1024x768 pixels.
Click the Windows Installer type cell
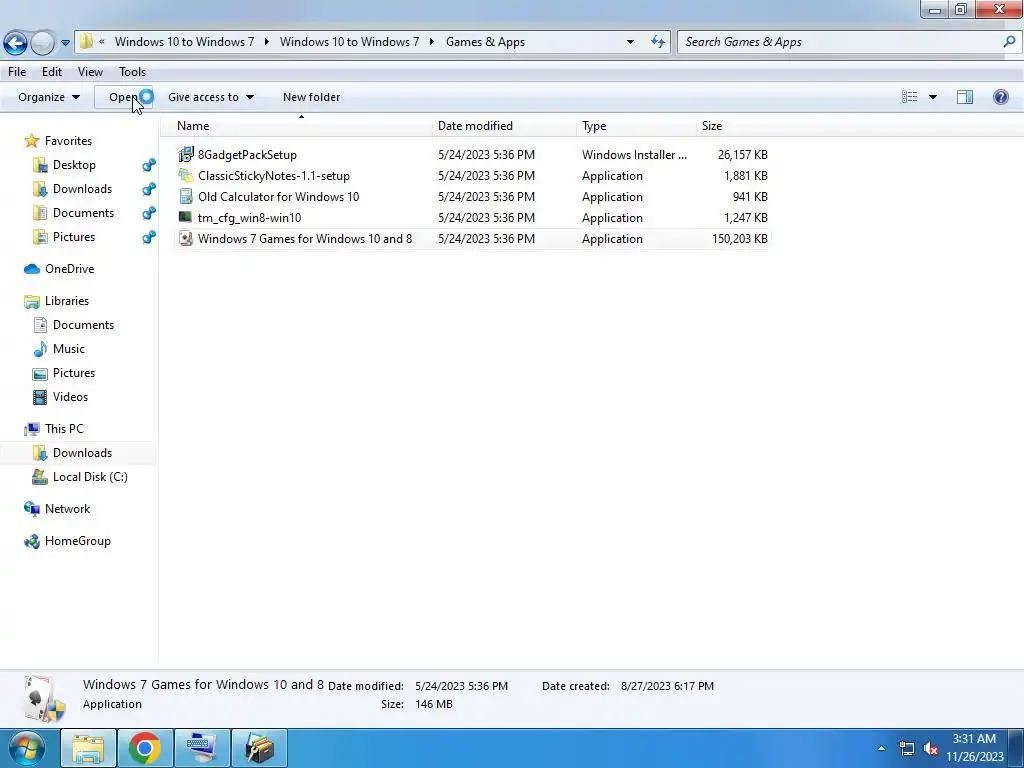coord(634,155)
